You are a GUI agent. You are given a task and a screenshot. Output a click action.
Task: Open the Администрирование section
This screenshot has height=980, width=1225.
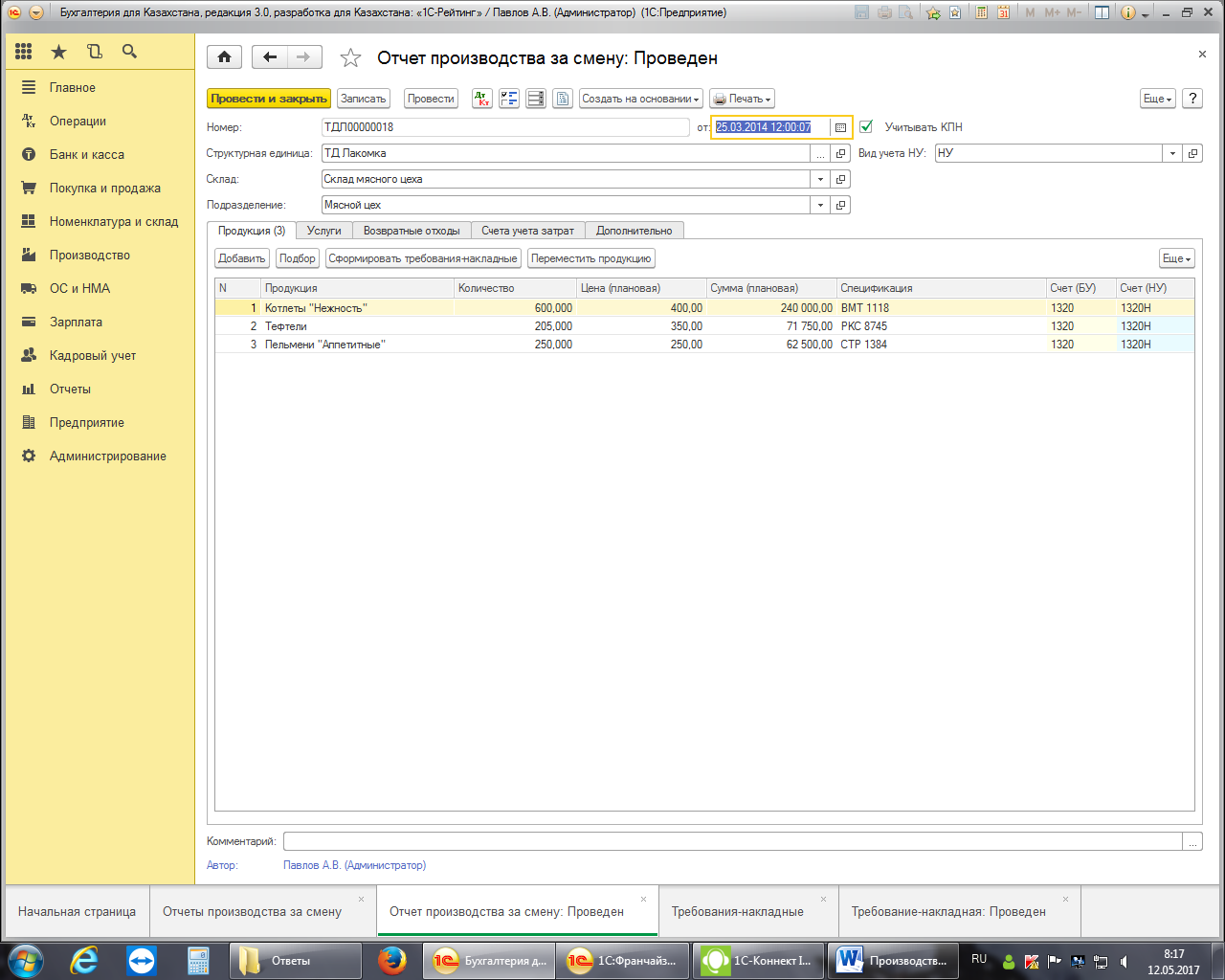click(x=108, y=457)
